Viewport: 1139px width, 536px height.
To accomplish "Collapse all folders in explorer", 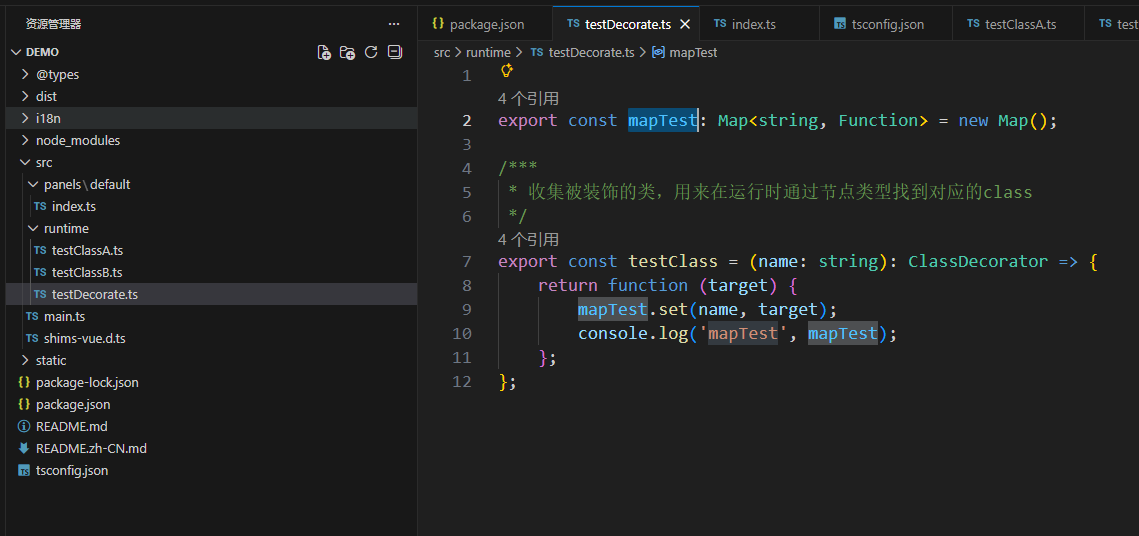I will point(395,52).
